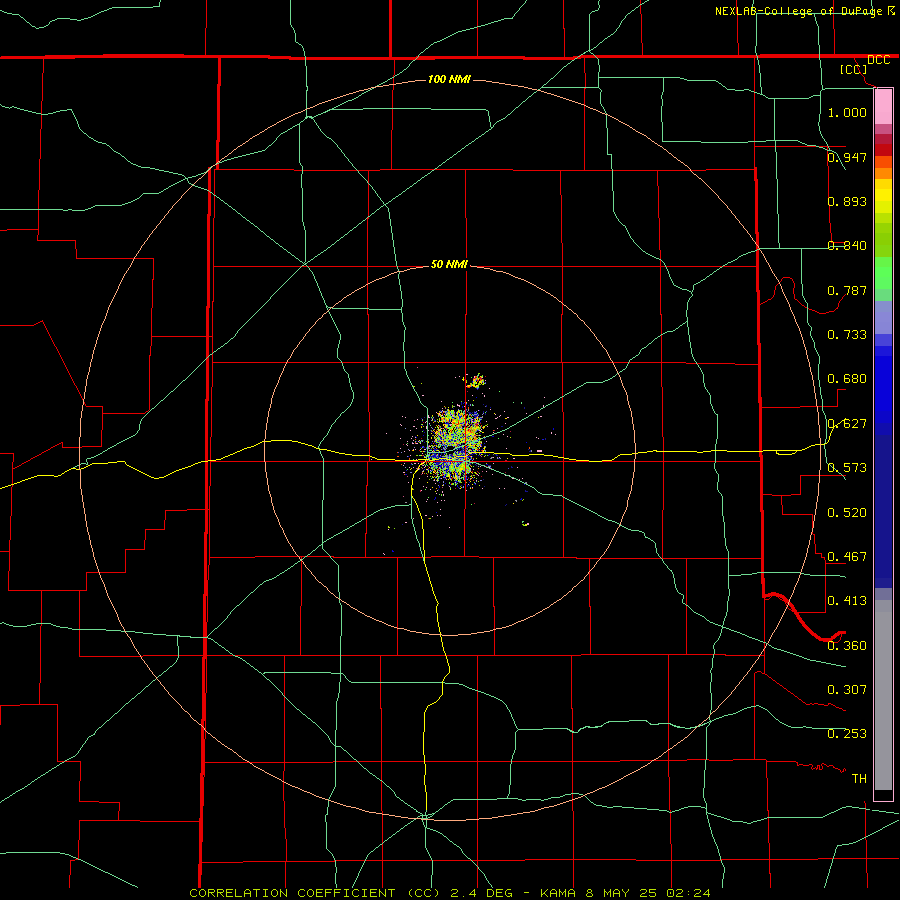900x900 pixels.
Task: Click the small isolated echo north of the cluster
Action: click(x=476, y=381)
